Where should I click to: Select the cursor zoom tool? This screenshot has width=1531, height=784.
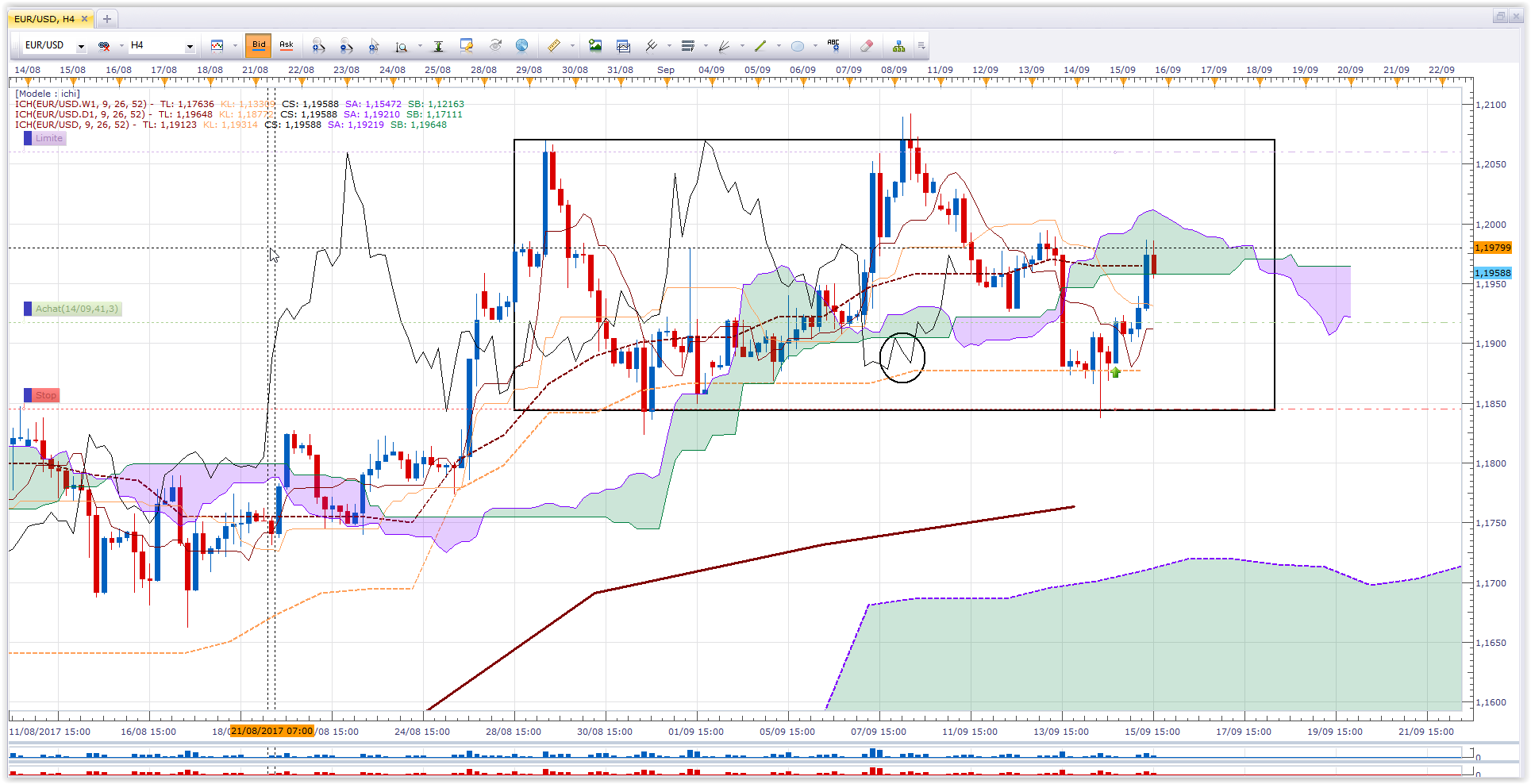point(374,46)
